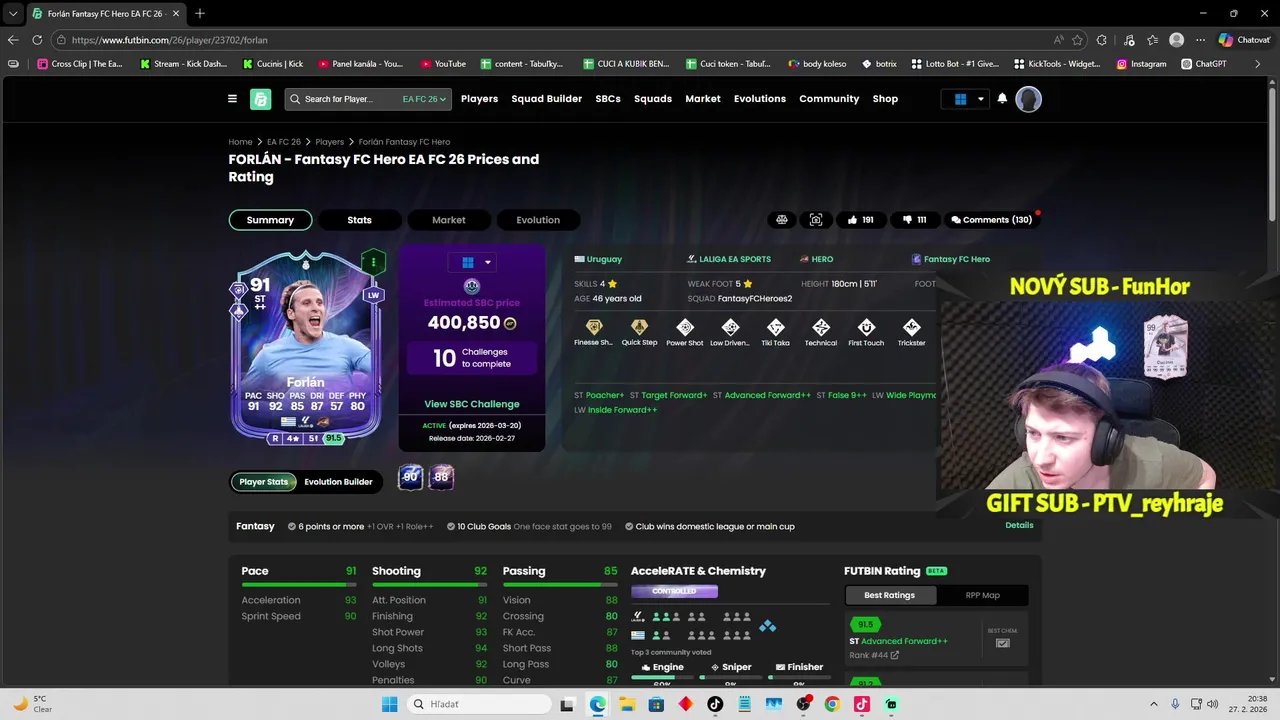Open the SBCs menu
The image size is (1280, 720).
point(608,99)
